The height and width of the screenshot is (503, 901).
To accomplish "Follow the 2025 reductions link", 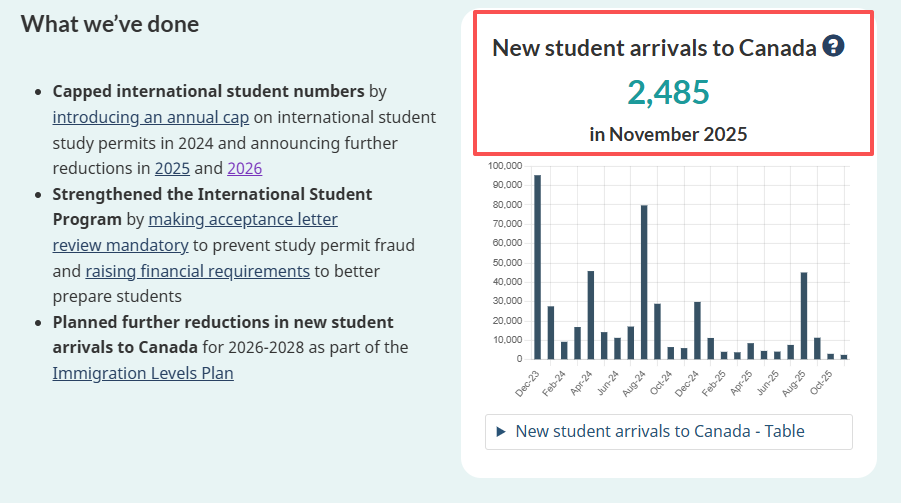I will tap(172, 168).
